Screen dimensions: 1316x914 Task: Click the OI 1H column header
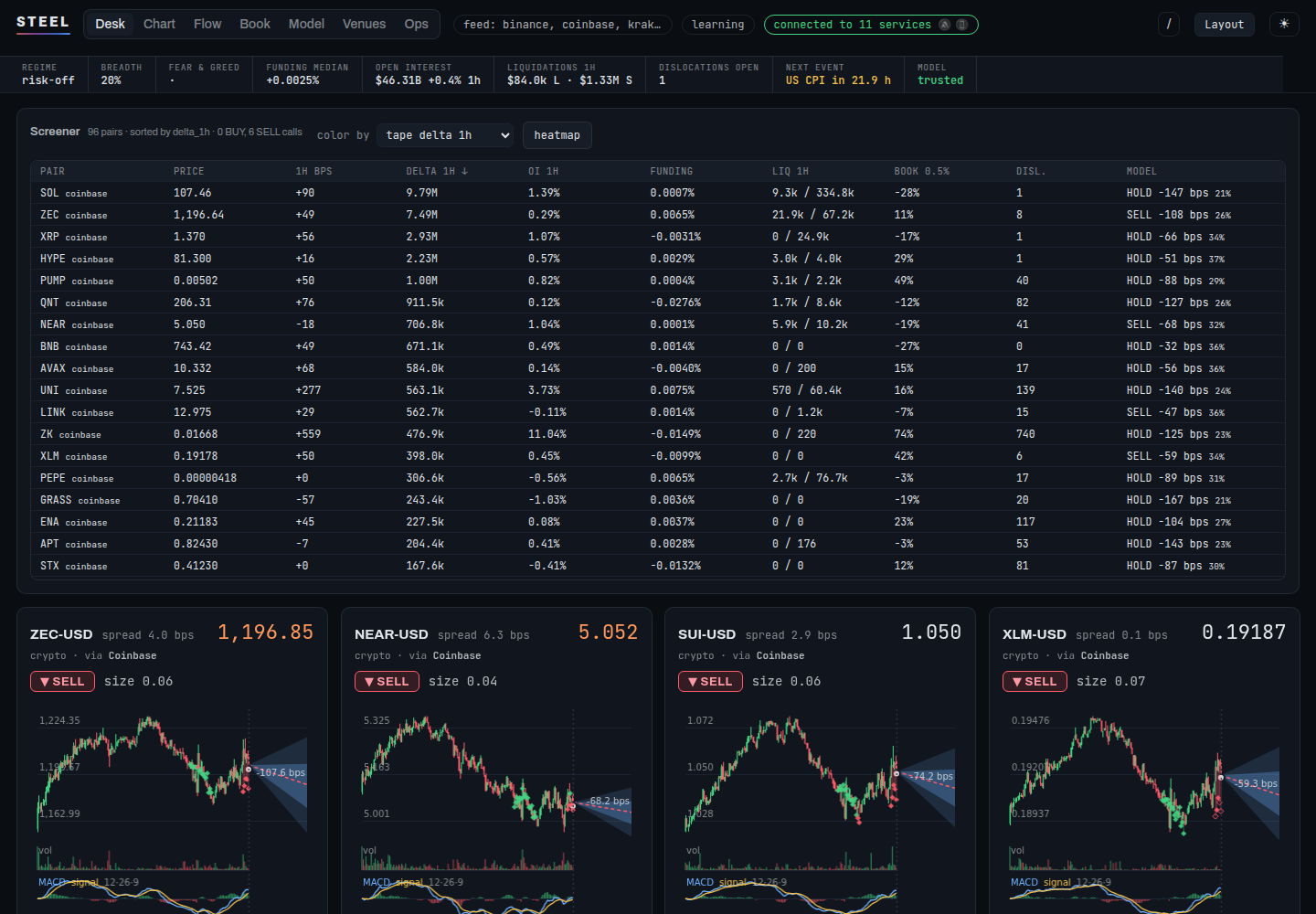[x=544, y=171]
